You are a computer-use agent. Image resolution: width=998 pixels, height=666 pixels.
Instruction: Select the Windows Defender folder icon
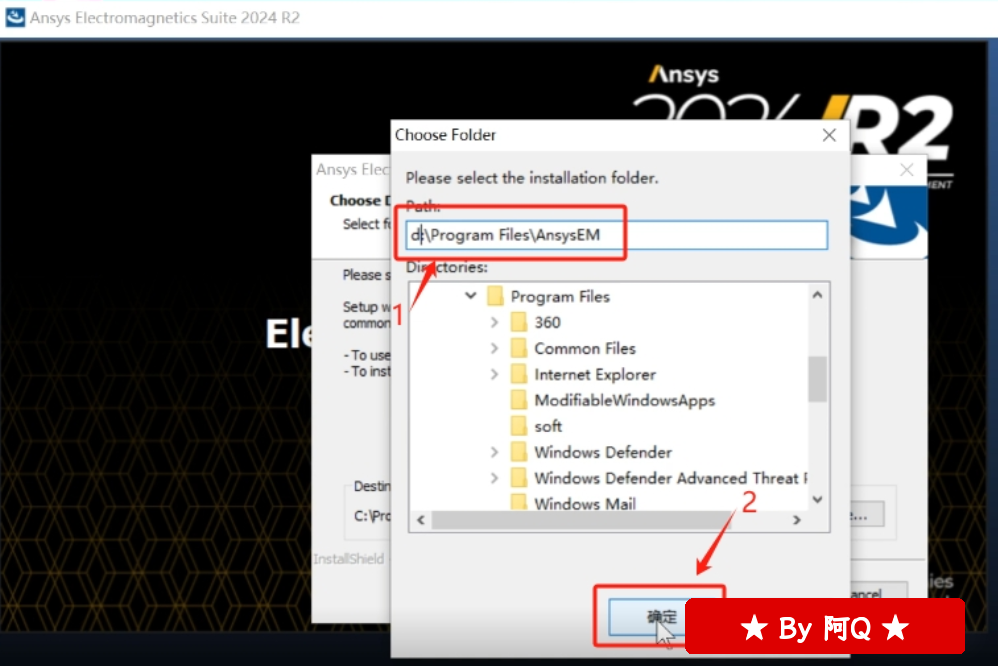coord(519,452)
